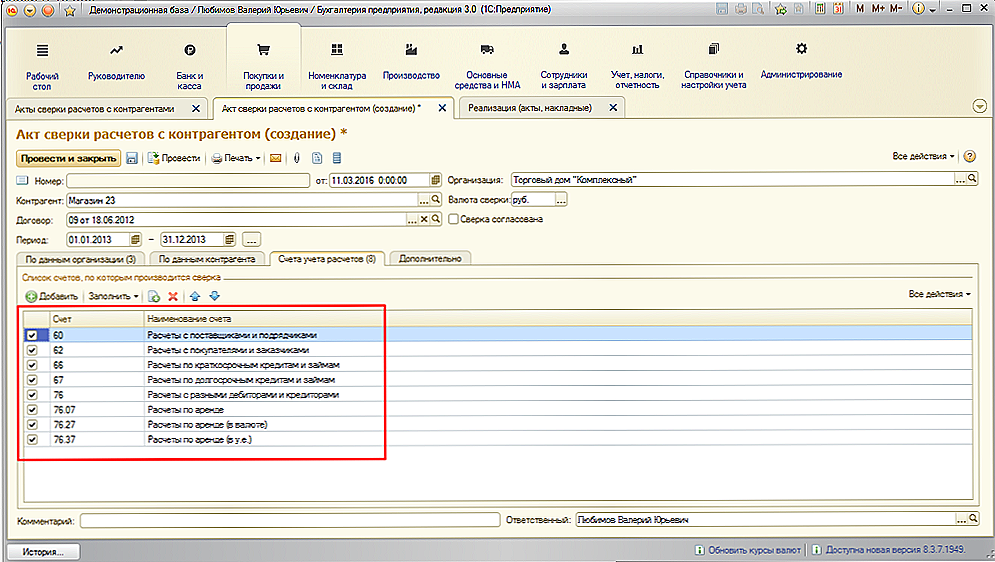Click the magnifier next to Контрагент field
This screenshot has width=995, height=562.
point(435,200)
